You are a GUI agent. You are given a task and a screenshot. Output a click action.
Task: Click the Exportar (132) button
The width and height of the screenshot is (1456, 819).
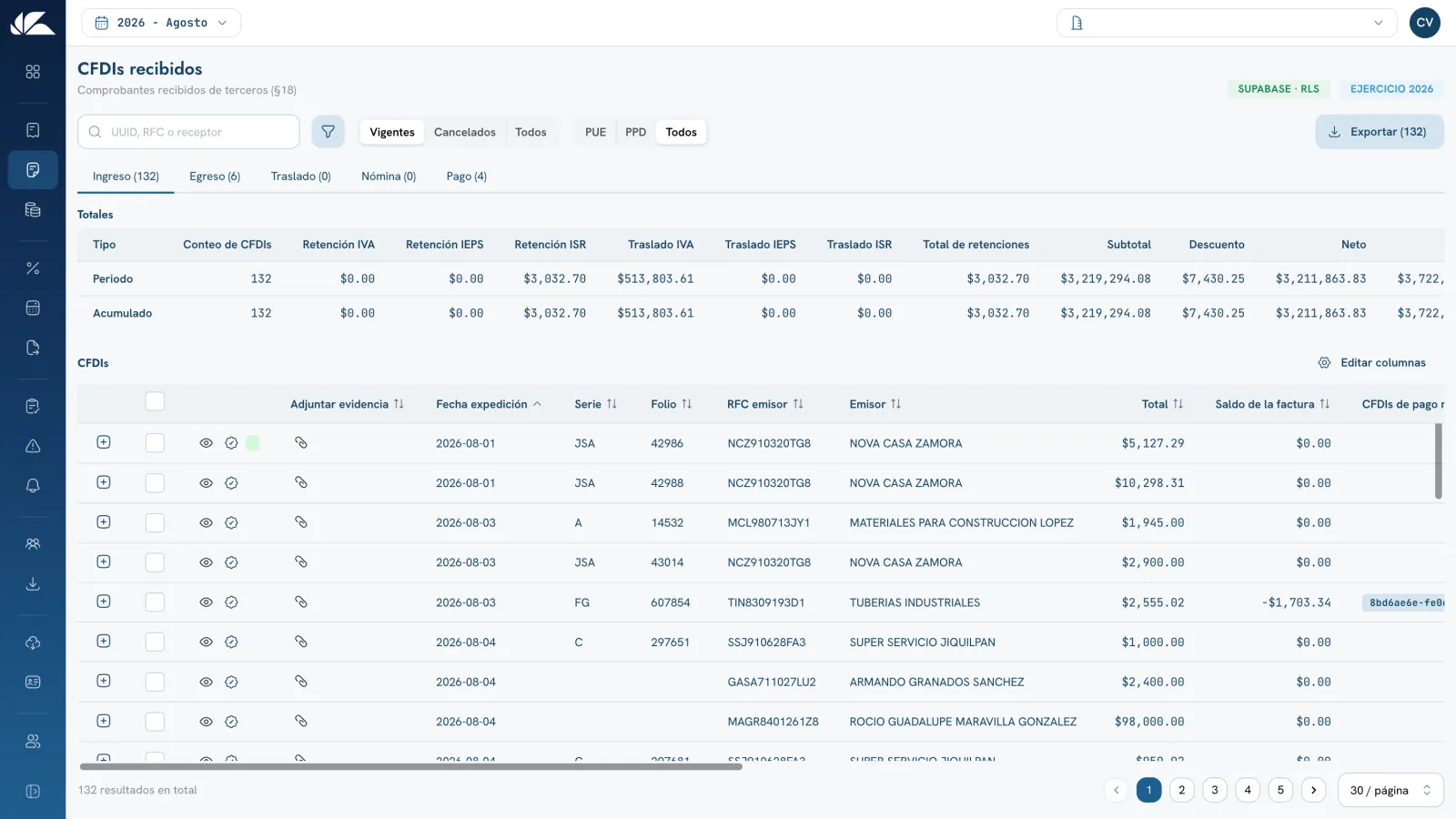[x=1379, y=132]
